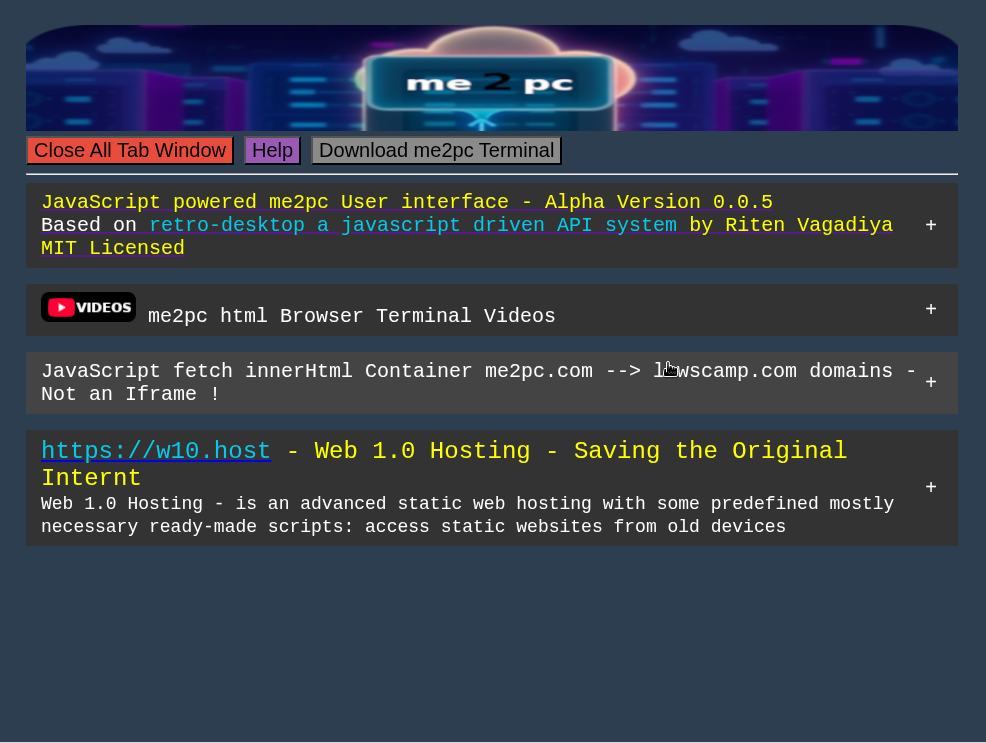Viewport: 986px width, 743px height.
Task: Open the retro-desktop javascript driven API system link
Action: (413, 225)
